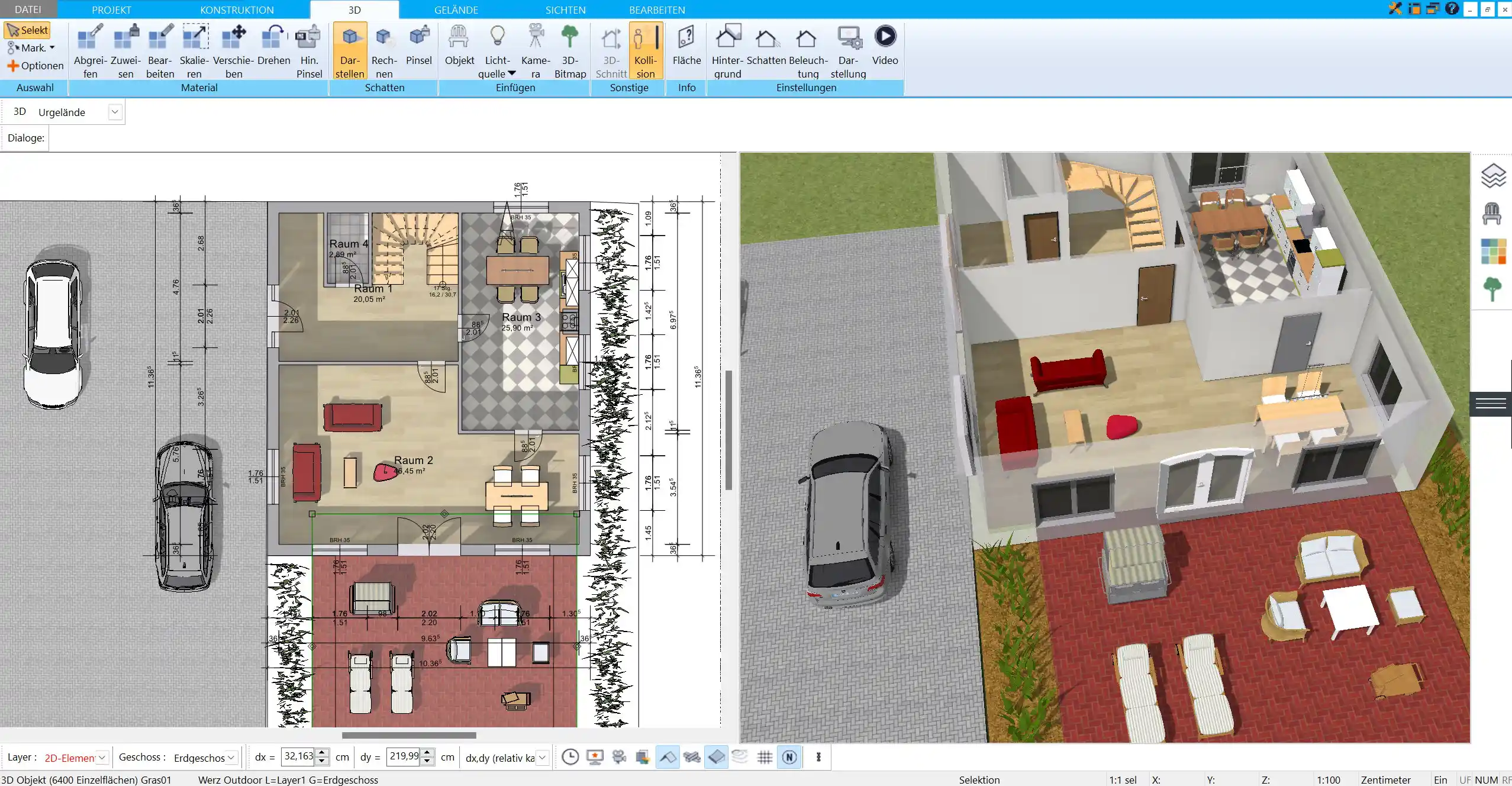Image resolution: width=1512 pixels, height=786 pixels.
Task: Select the Drehen material rotate tool
Action: [x=273, y=45]
